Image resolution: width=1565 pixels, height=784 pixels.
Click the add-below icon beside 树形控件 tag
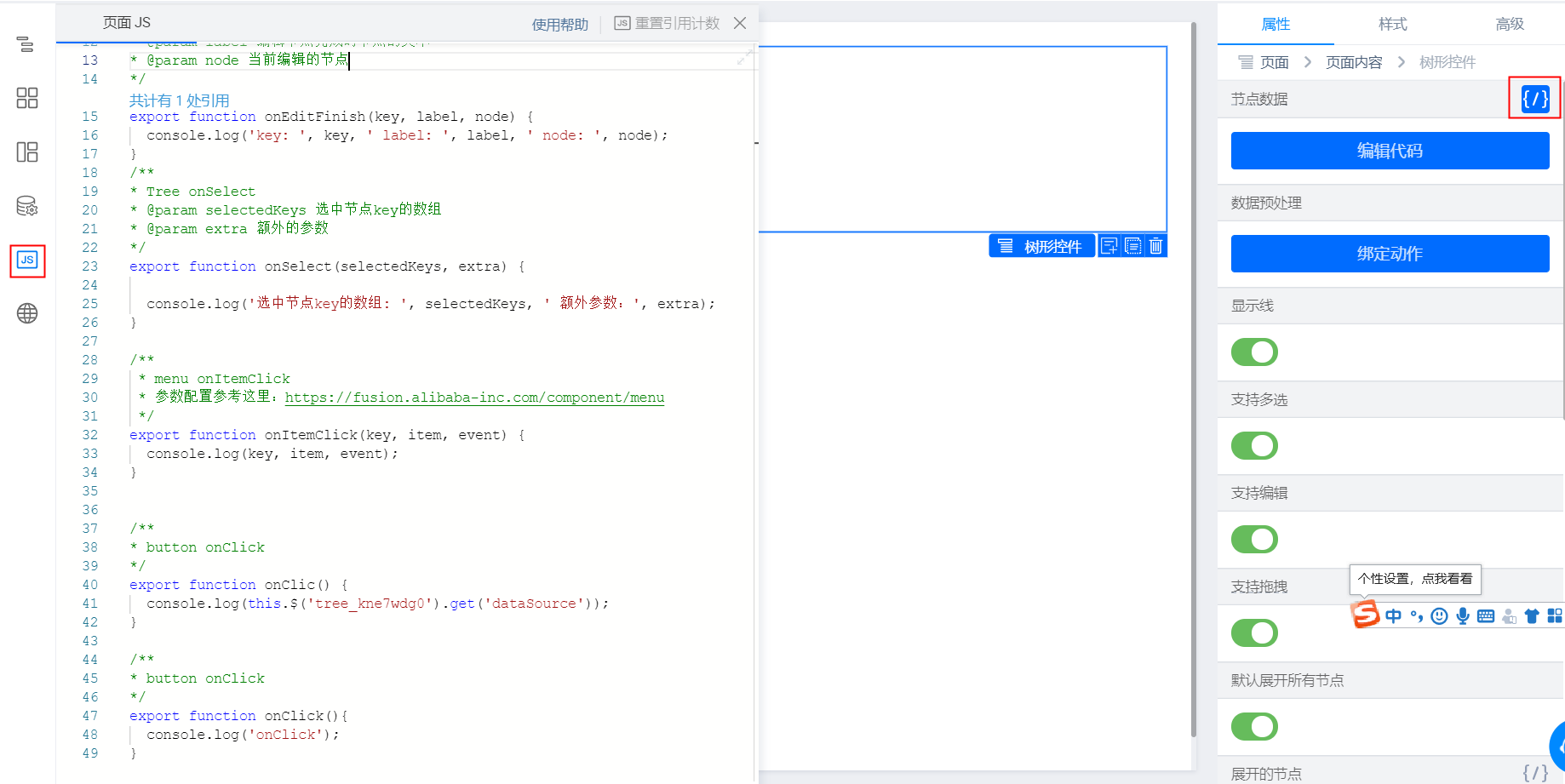pyautogui.click(x=1109, y=246)
